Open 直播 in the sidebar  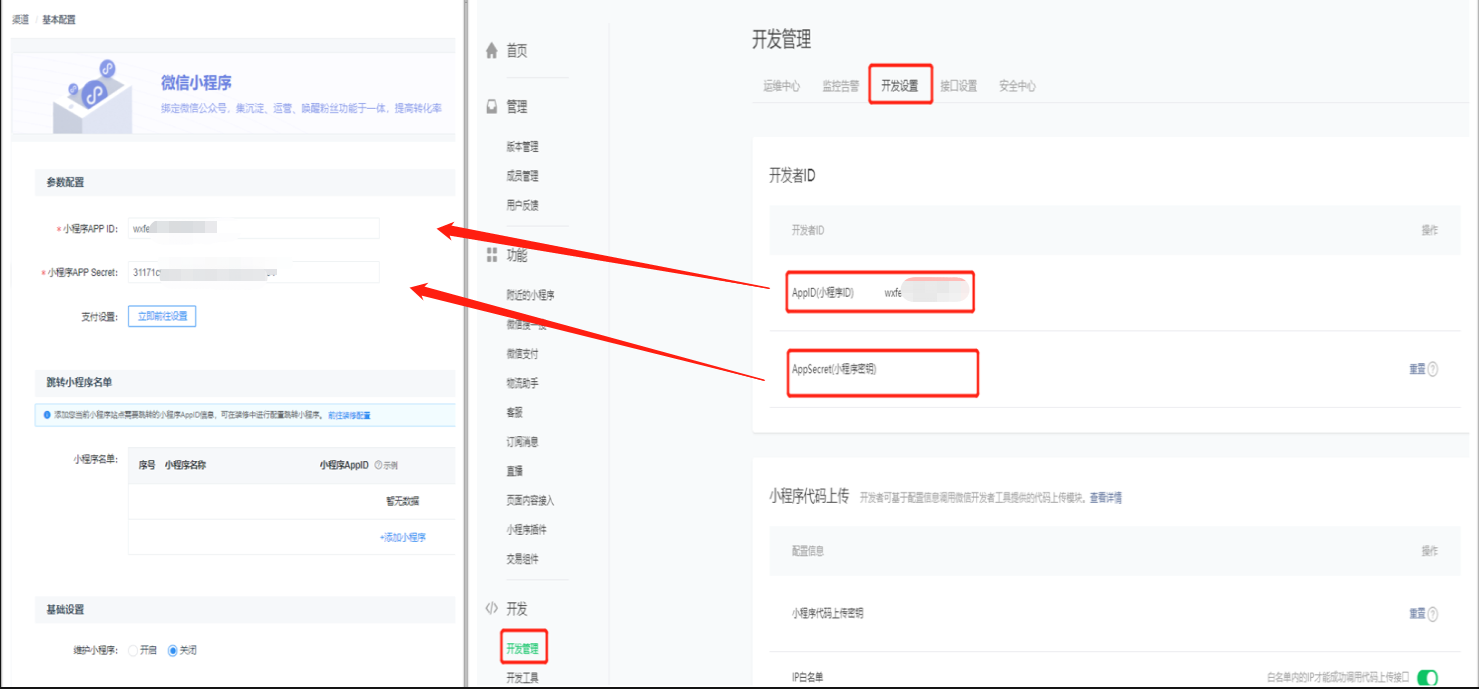pos(514,471)
